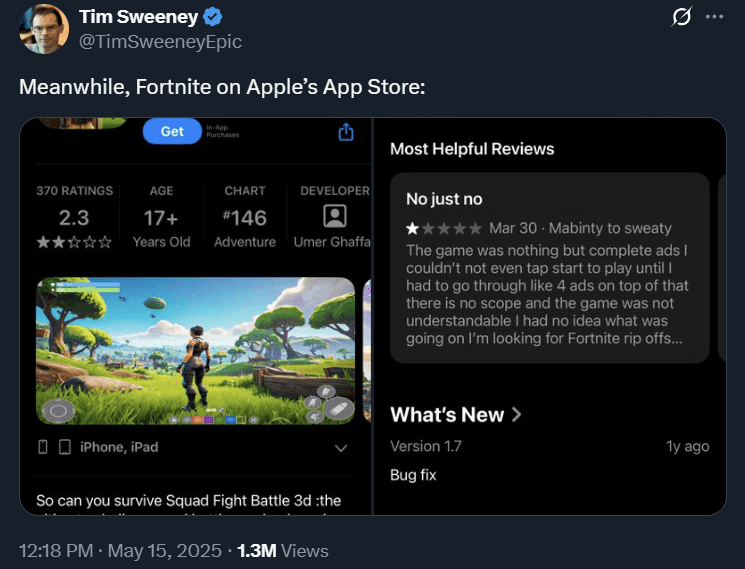Click the iPhone device icon
Image resolution: width=745 pixels, height=569 pixels.
coord(43,447)
